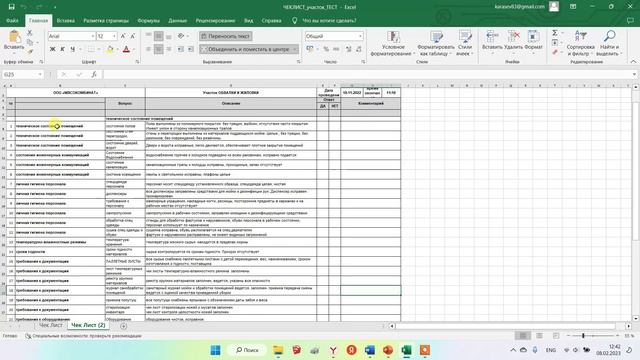Click the Clear eraser icon
Screen dimensions: 640x360
[555, 52]
